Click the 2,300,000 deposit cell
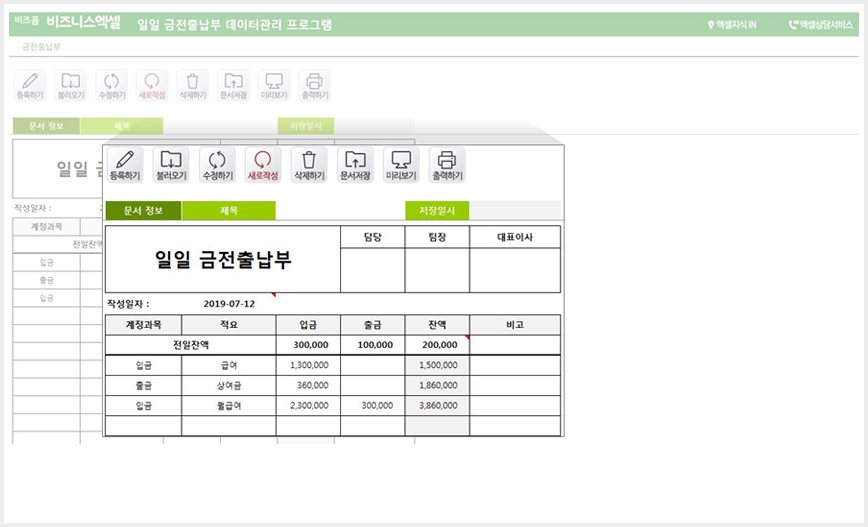This screenshot has width=868, height=527. point(308,406)
